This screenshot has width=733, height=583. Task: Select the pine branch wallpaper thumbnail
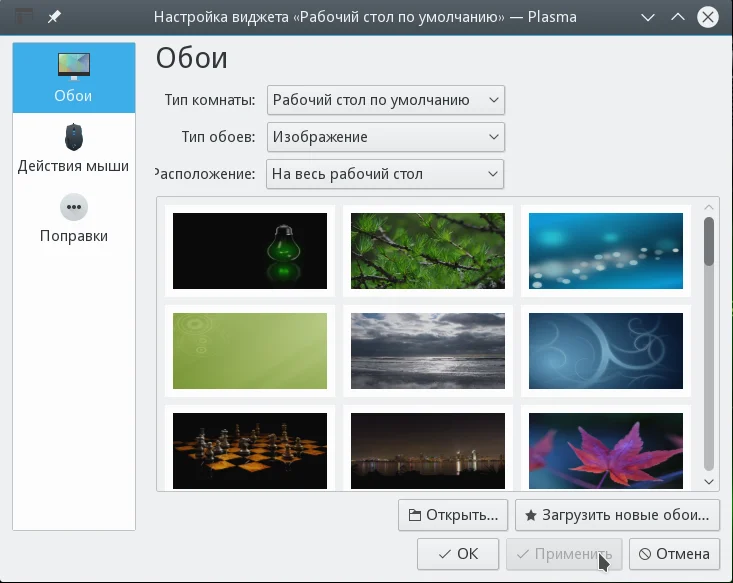point(428,251)
